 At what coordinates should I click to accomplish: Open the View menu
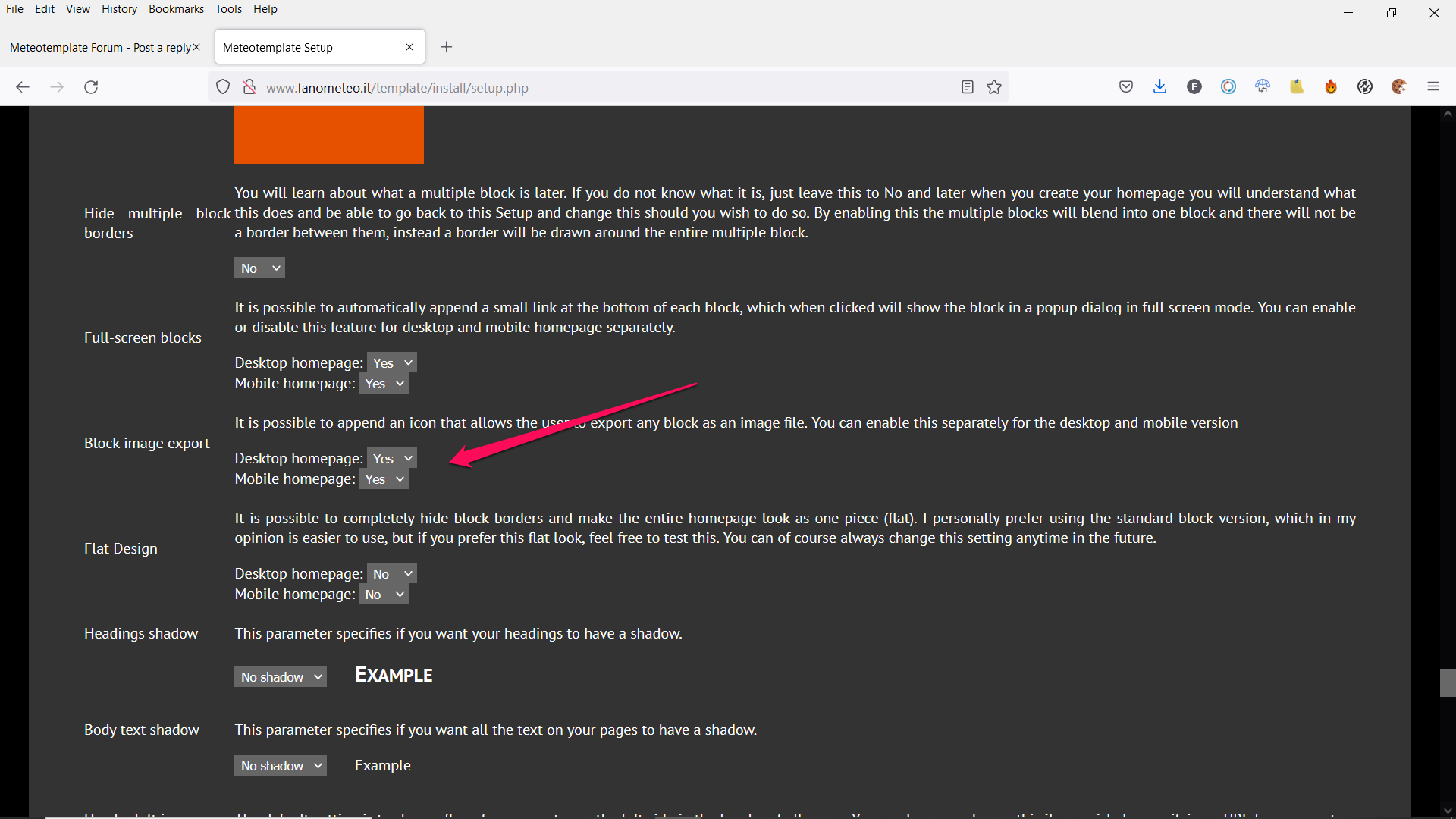[77, 9]
